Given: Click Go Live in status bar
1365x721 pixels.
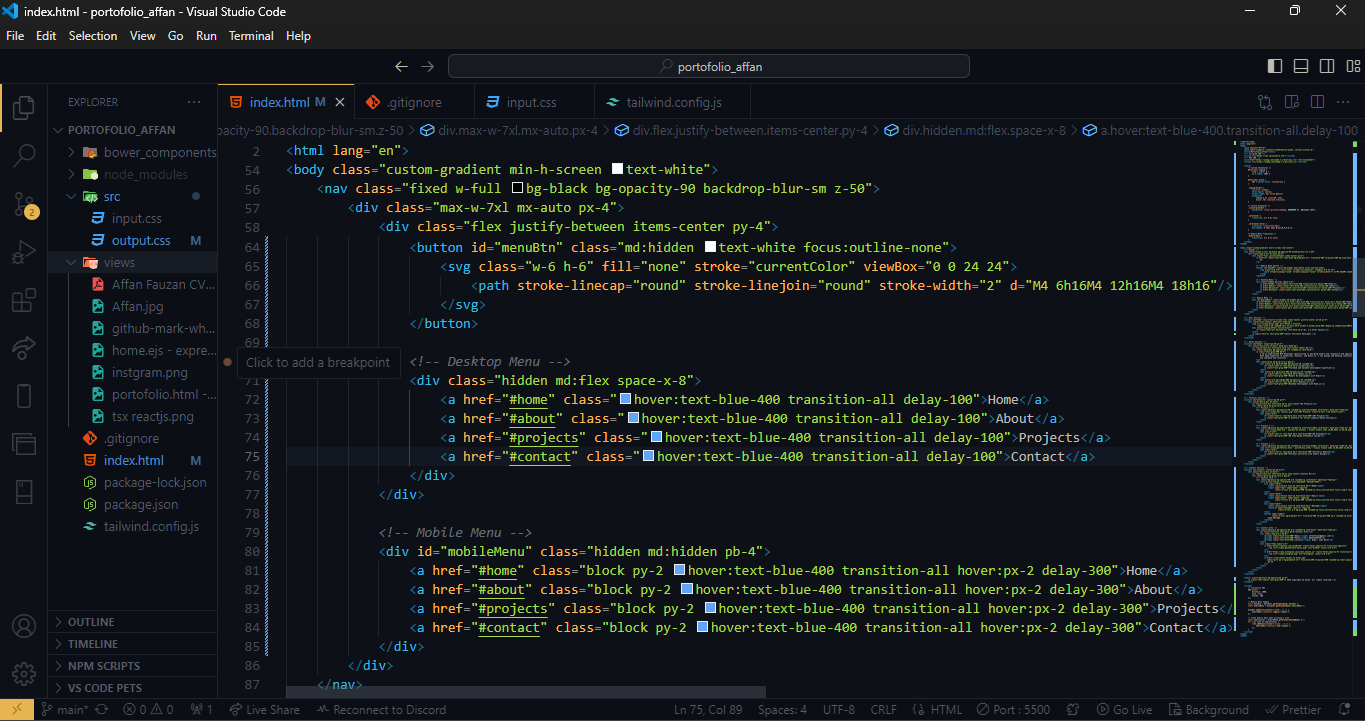Looking at the screenshot, I should 1123,710.
